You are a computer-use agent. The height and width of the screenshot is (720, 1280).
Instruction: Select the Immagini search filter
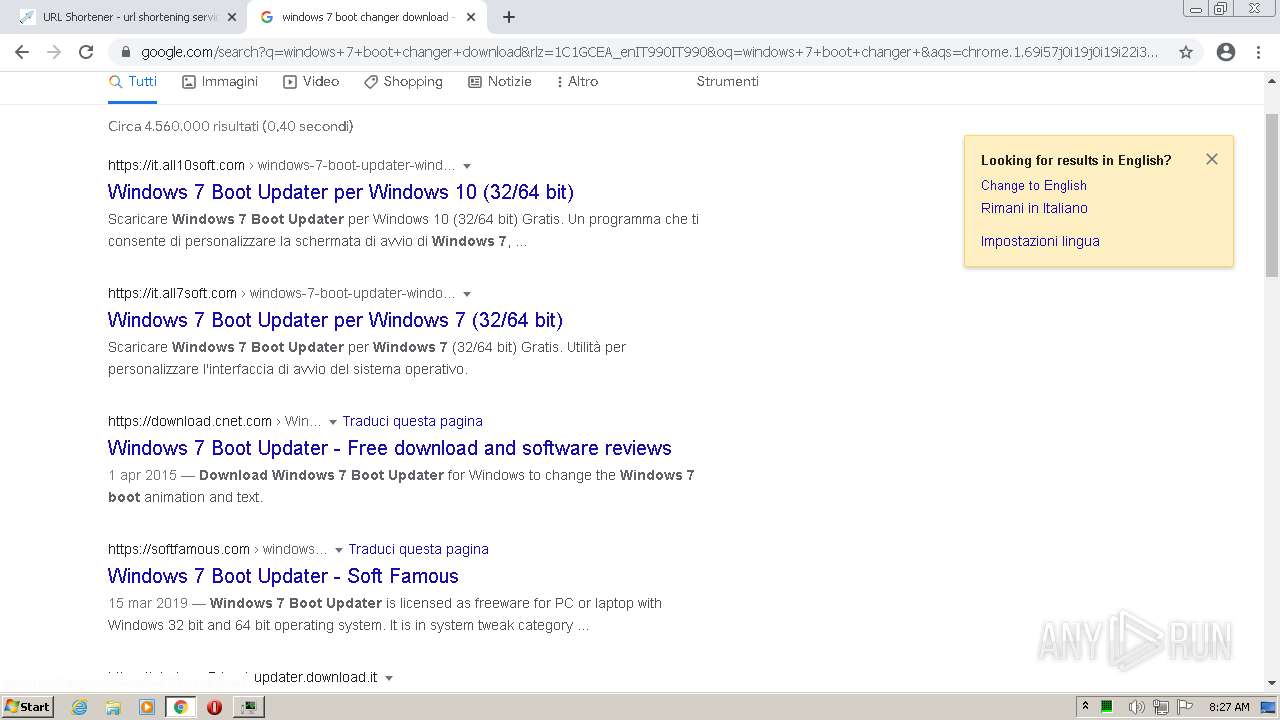coord(220,82)
